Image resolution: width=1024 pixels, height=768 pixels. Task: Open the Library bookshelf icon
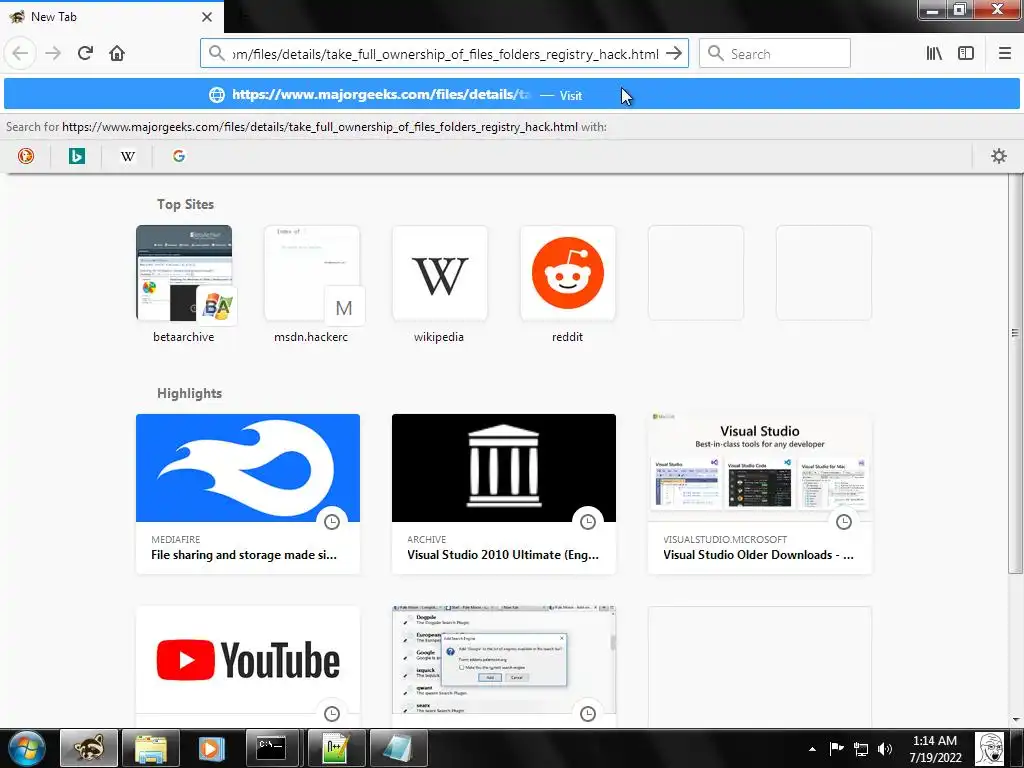(x=934, y=53)
